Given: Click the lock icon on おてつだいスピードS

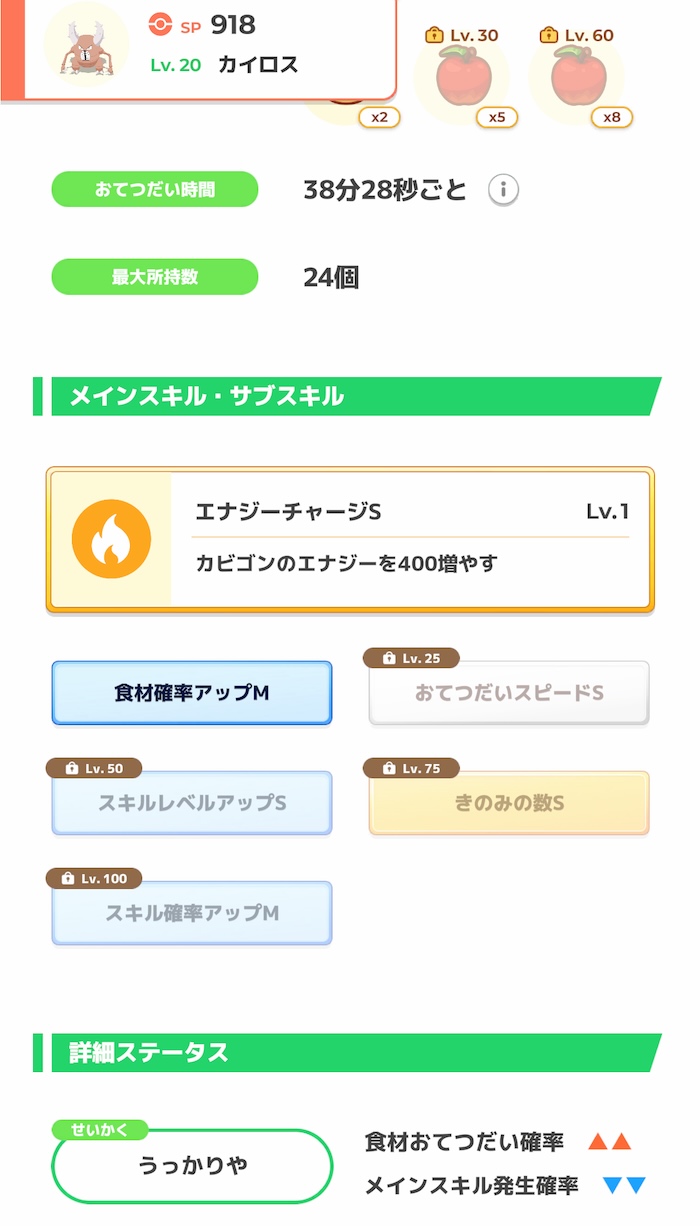Looking at the screenshot, I should [x=388, y=658].
